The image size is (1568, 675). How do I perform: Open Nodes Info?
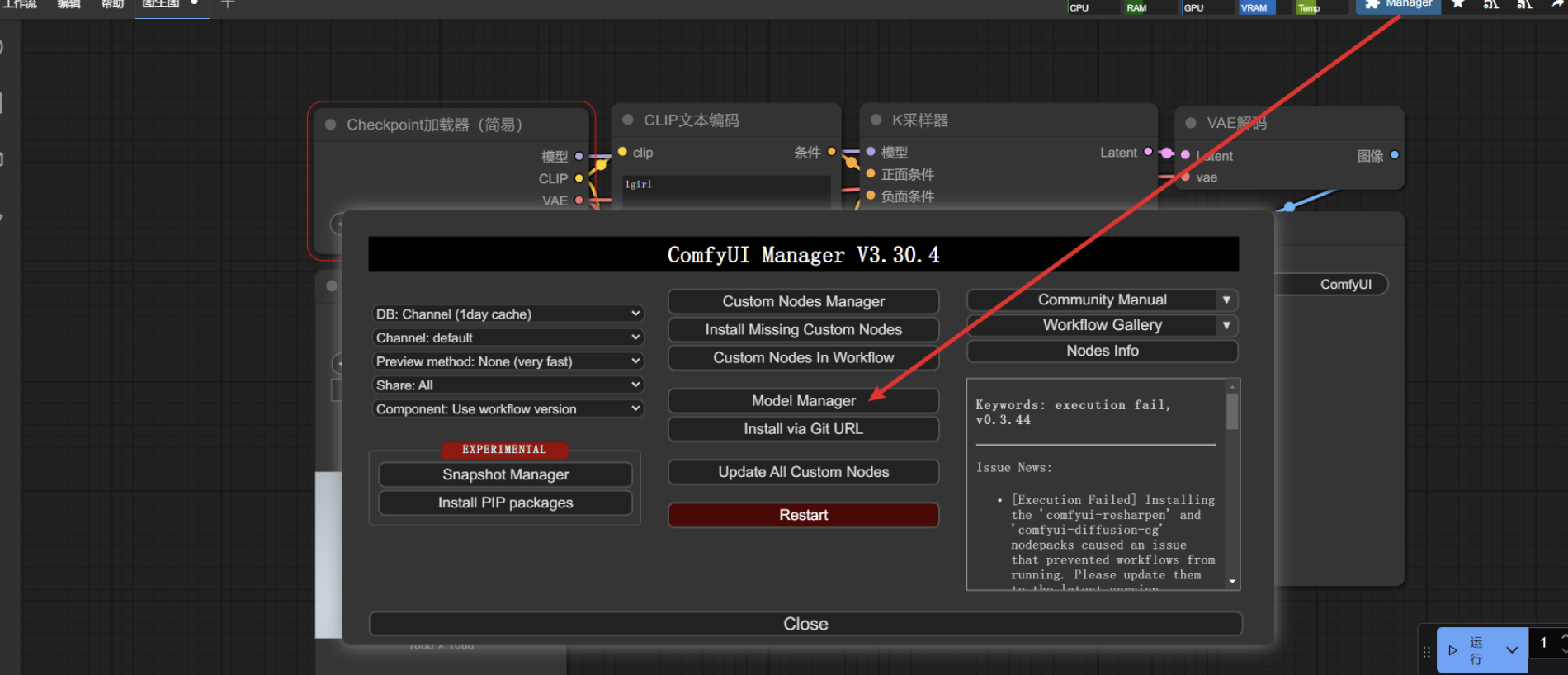pos(1103,351)
